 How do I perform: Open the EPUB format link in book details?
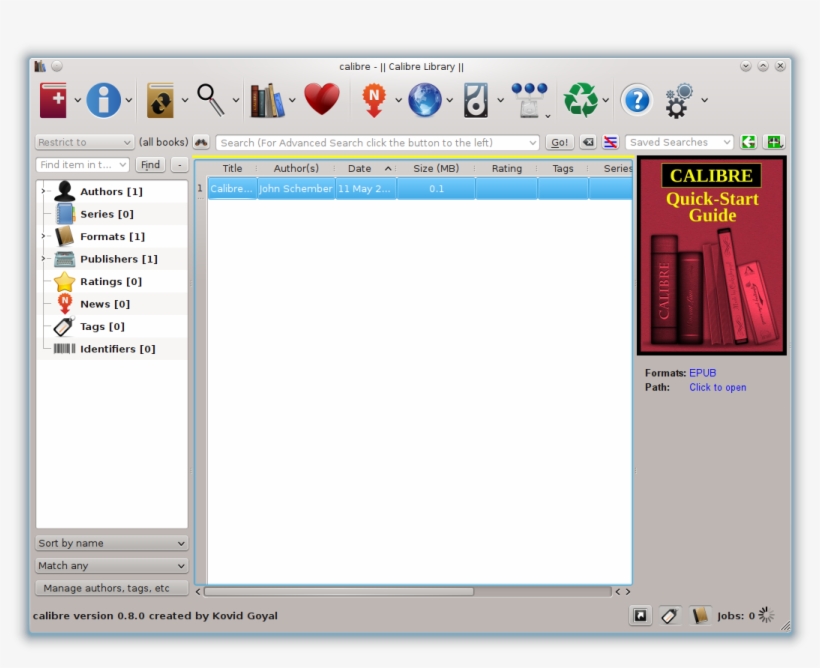(x=701, y=372)
